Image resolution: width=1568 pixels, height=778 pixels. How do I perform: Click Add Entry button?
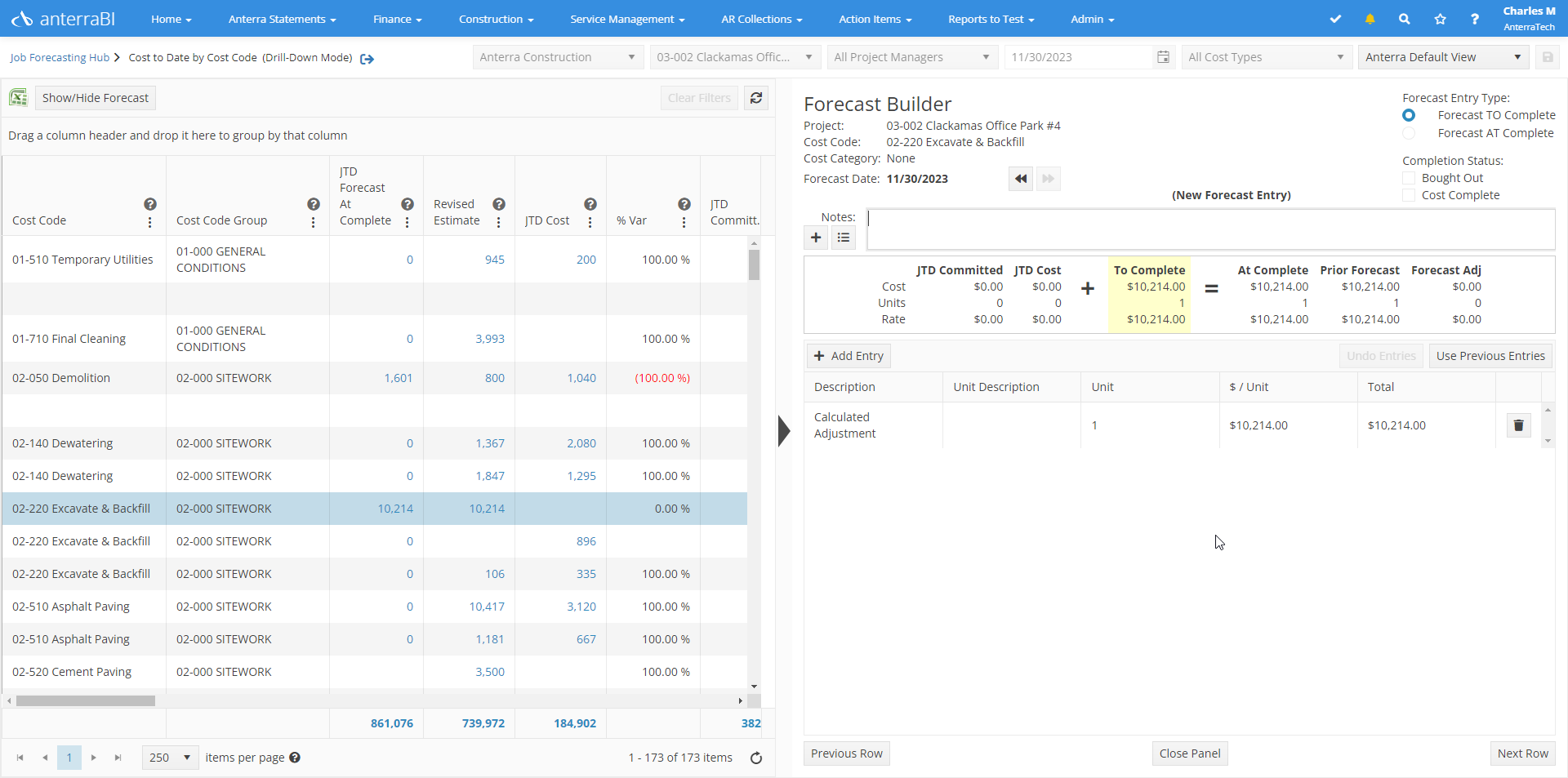tap(849, 356)
